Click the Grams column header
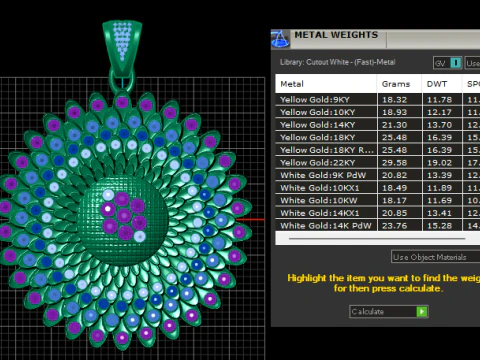 click(400, 84)
